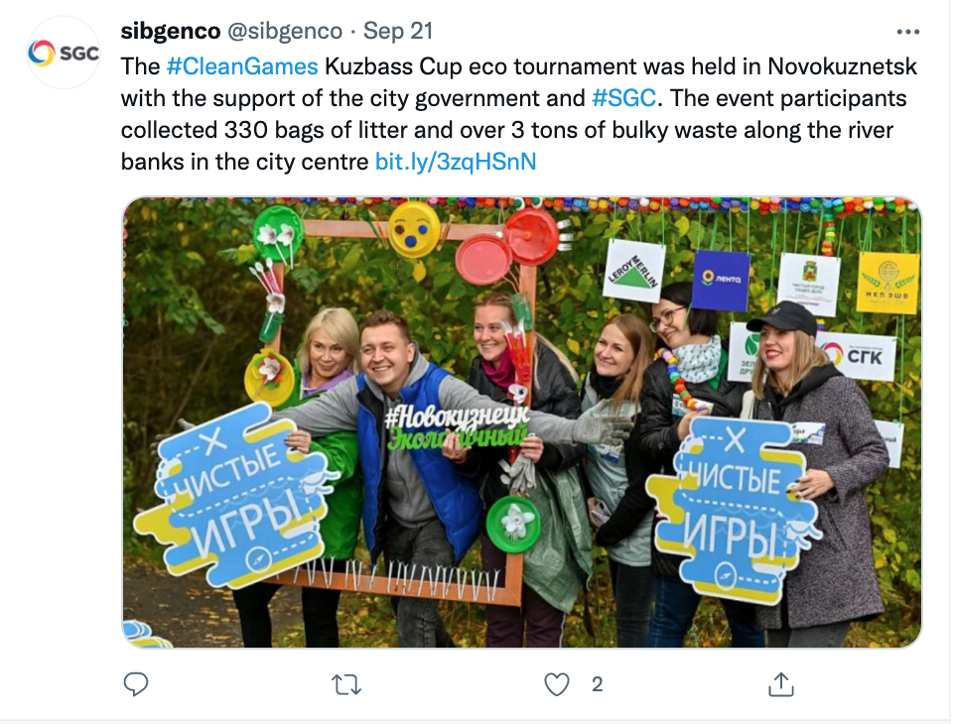The image size is (953, 724).
Task: Click right Чистые Игры sign in photo
Action: [734, 509]
